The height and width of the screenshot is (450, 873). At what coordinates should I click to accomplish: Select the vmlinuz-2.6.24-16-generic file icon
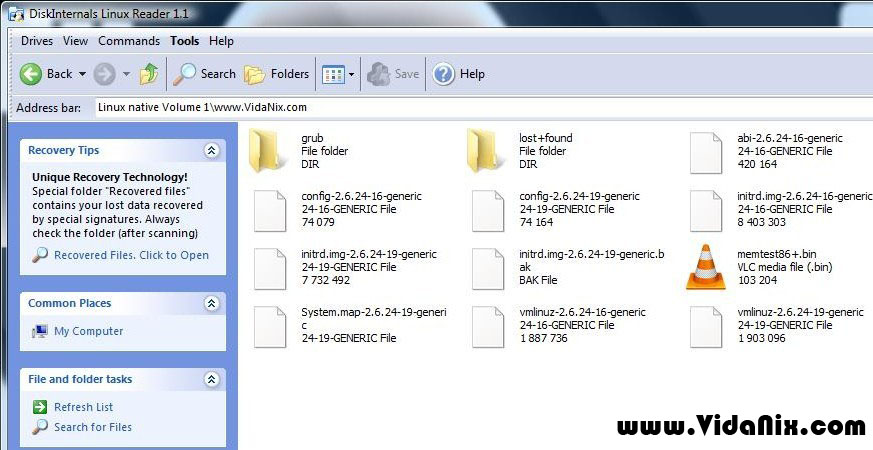pyautogui.click(x=488, y=327)
